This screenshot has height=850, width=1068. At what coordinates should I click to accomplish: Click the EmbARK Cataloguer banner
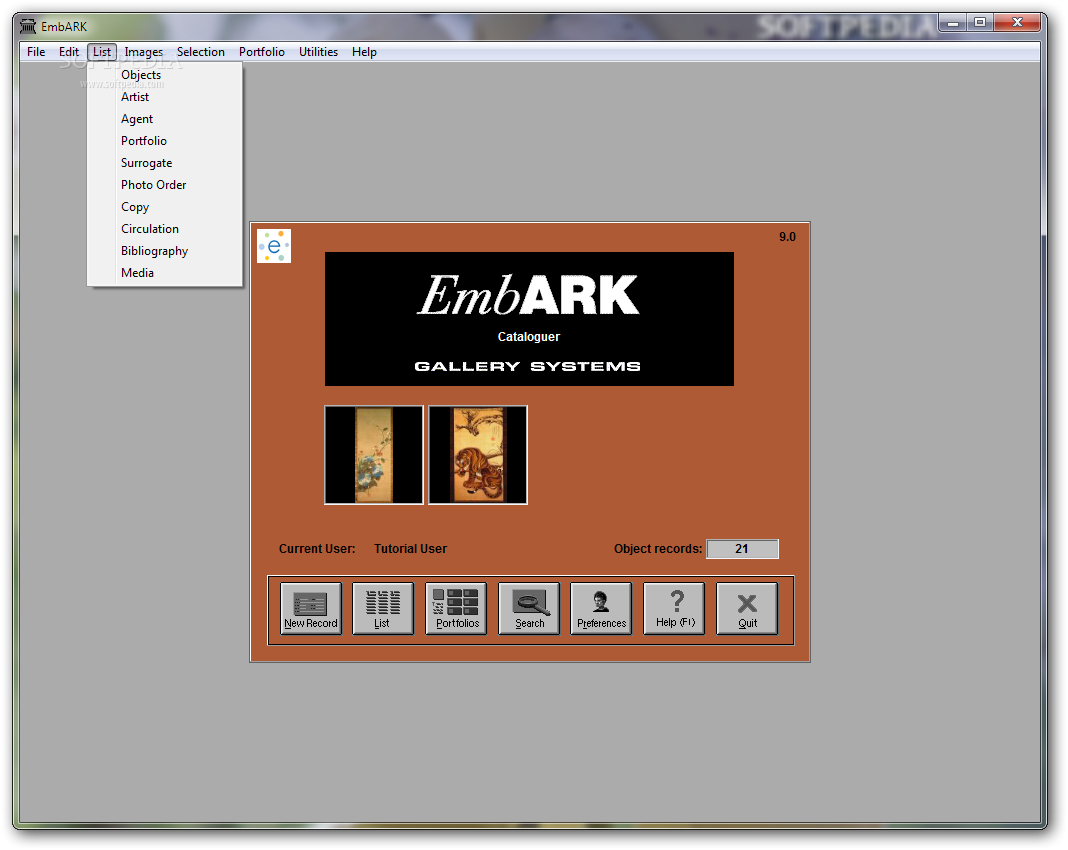pyautogui.click(x=529, y=319)
